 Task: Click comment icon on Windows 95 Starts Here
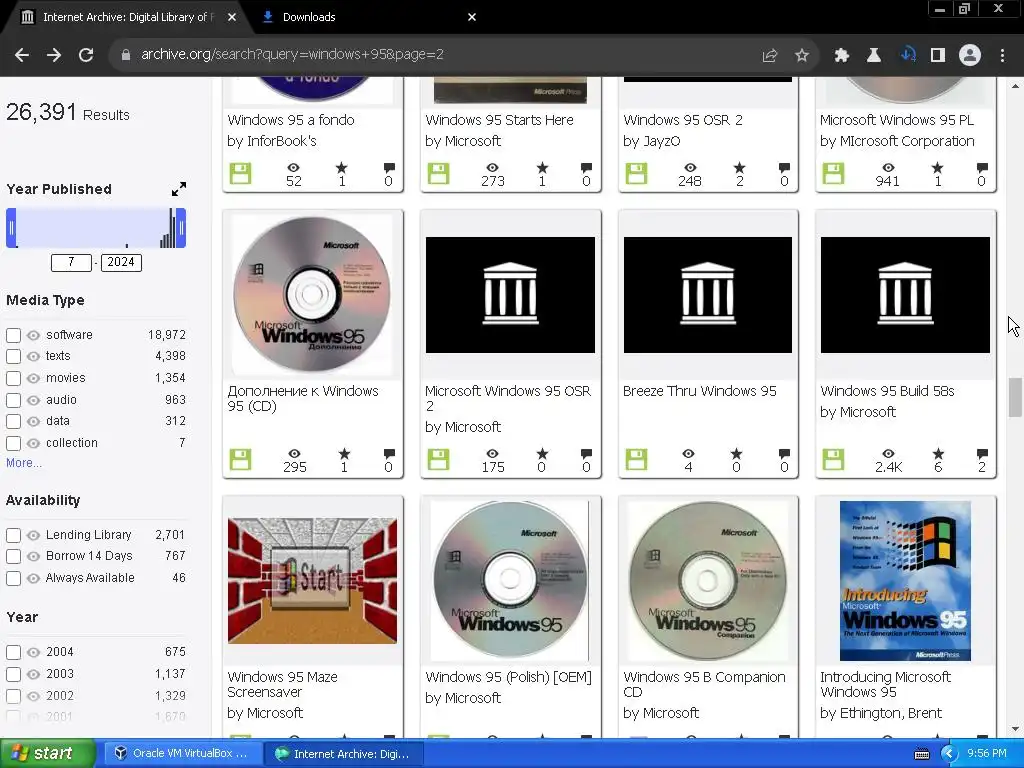pos(586,168)
